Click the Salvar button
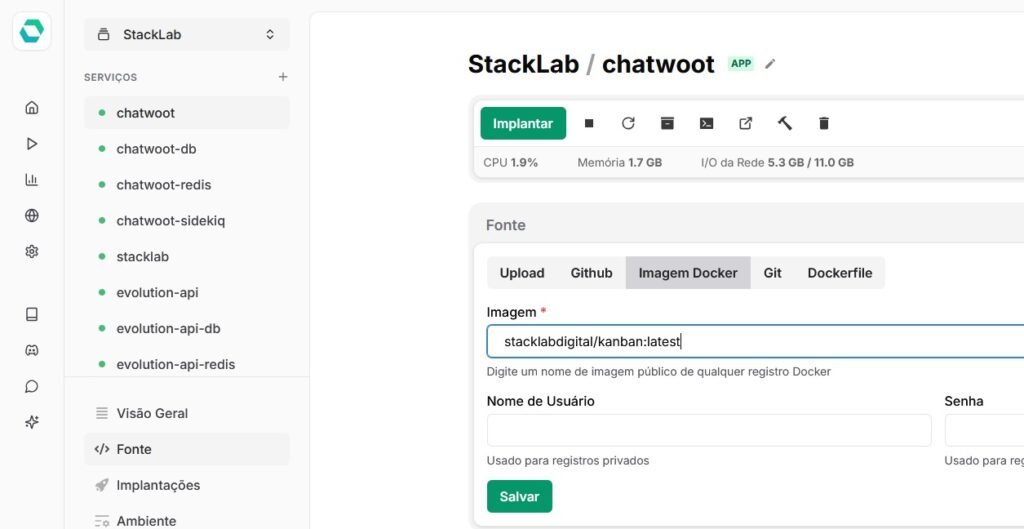 coord(519,496)
